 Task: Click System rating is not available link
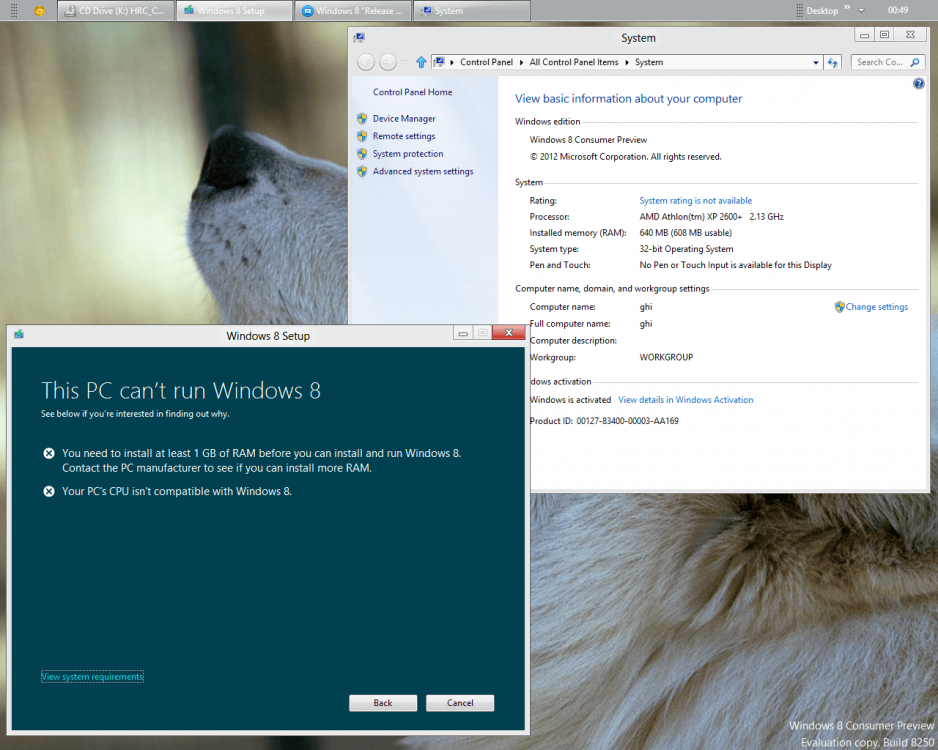(695, 200)
